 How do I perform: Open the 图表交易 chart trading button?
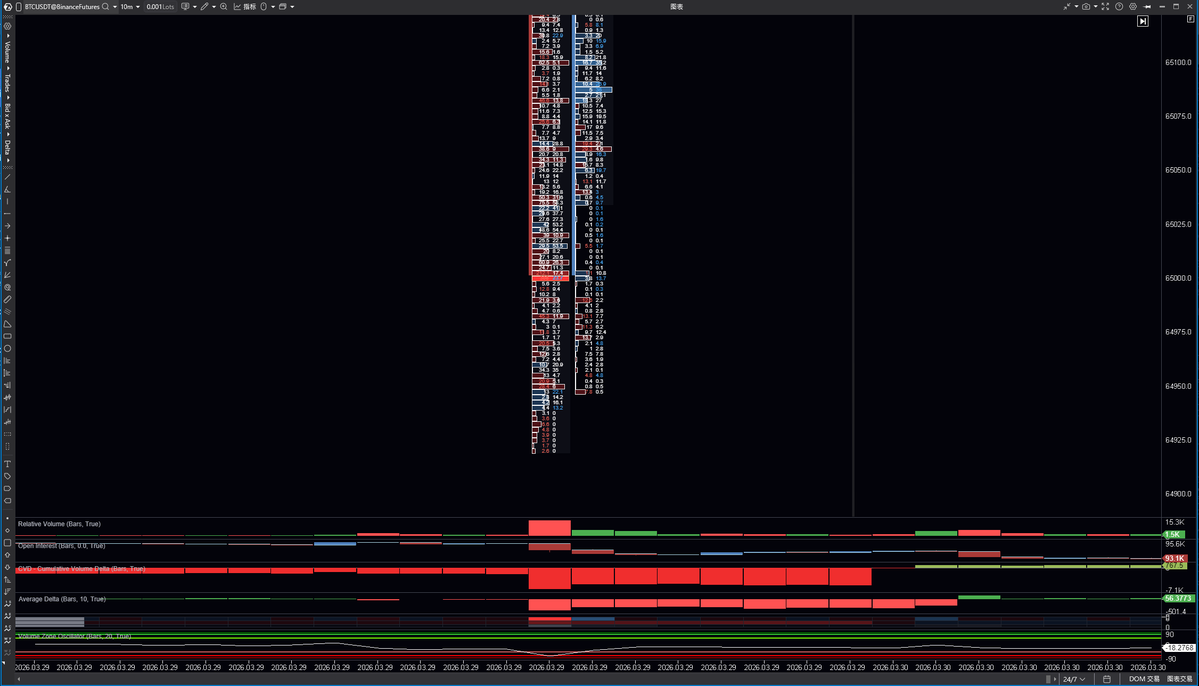[1179, 679]
